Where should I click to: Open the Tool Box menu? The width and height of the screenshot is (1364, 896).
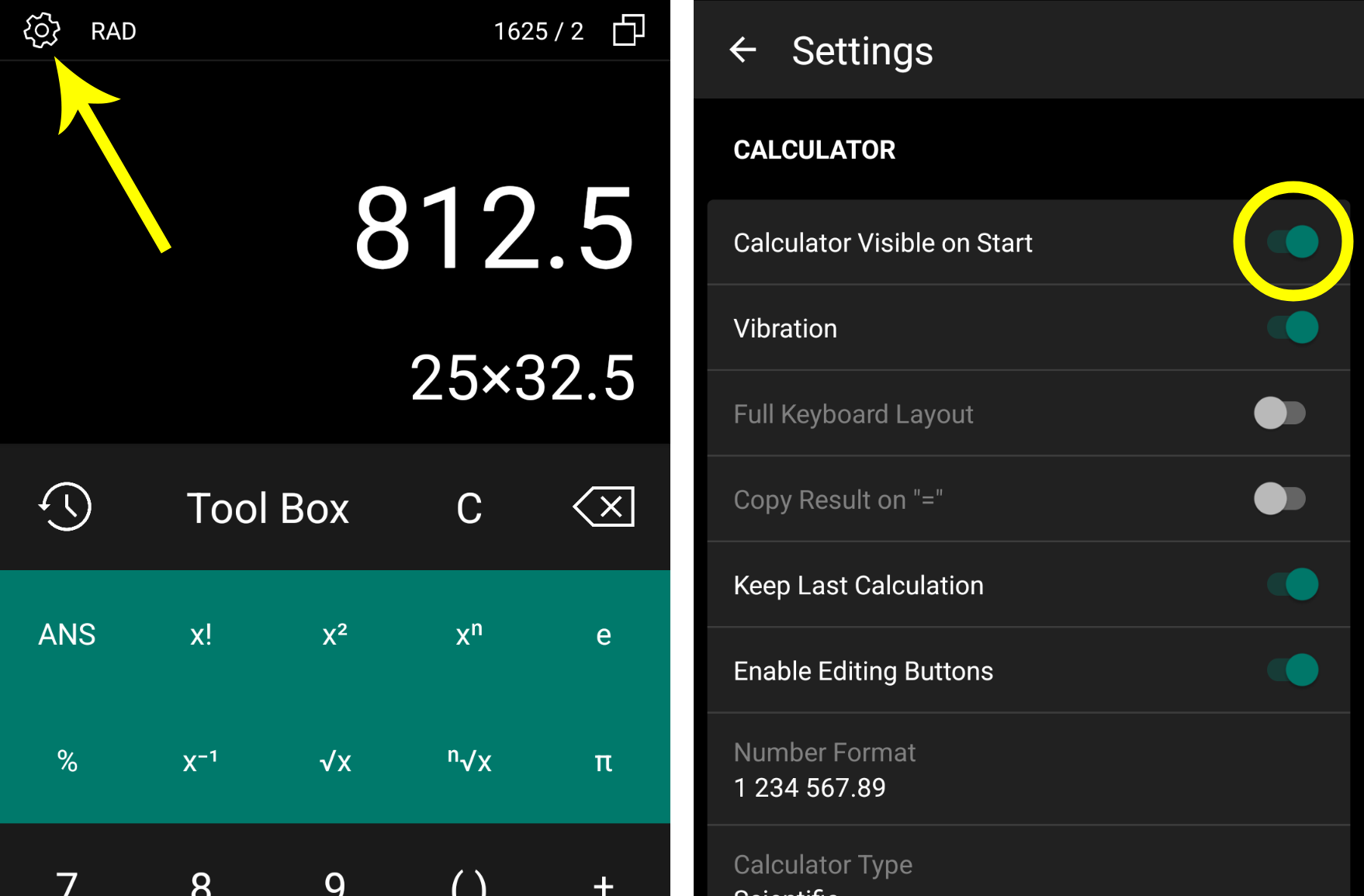click(268, 508)
